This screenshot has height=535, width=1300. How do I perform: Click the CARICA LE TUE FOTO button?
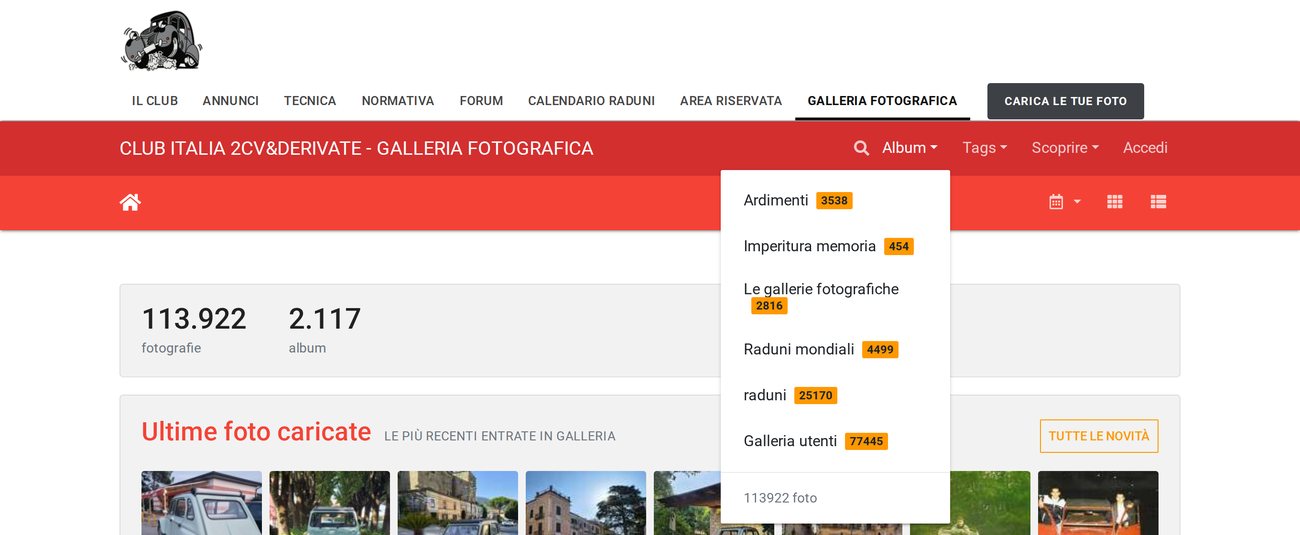coord(1065,101)
